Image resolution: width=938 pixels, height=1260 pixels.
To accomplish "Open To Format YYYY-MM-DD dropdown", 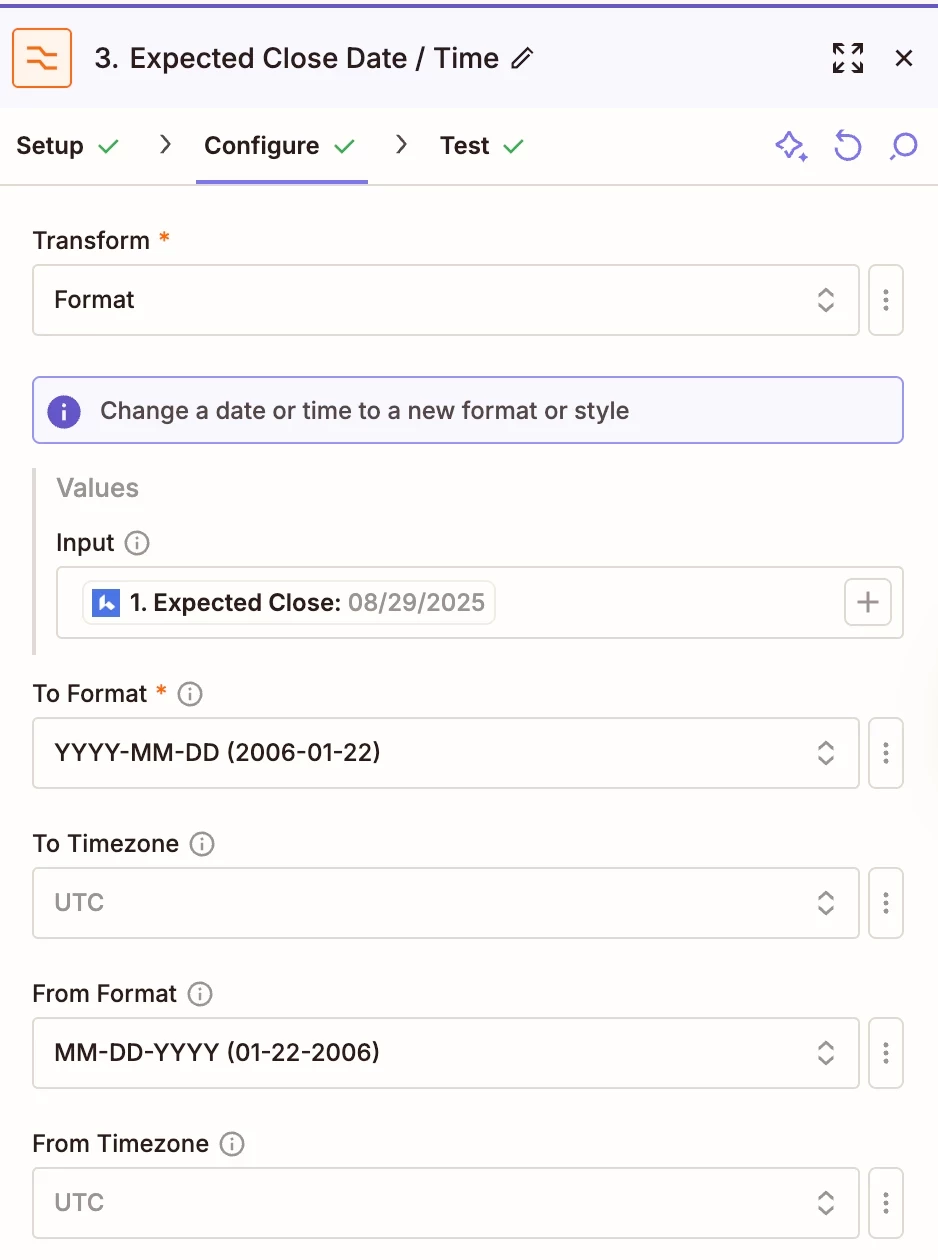I will [446, 753].
